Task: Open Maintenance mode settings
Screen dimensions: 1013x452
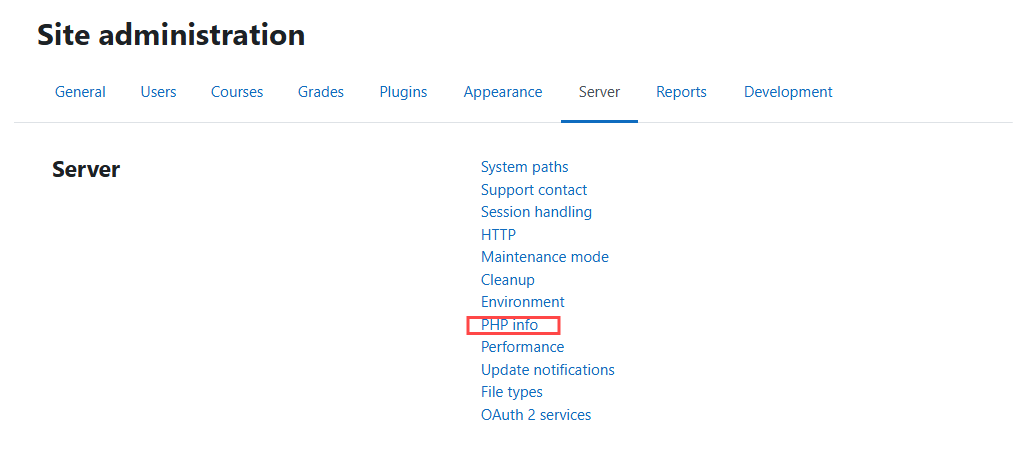Action: pos(545,257)
